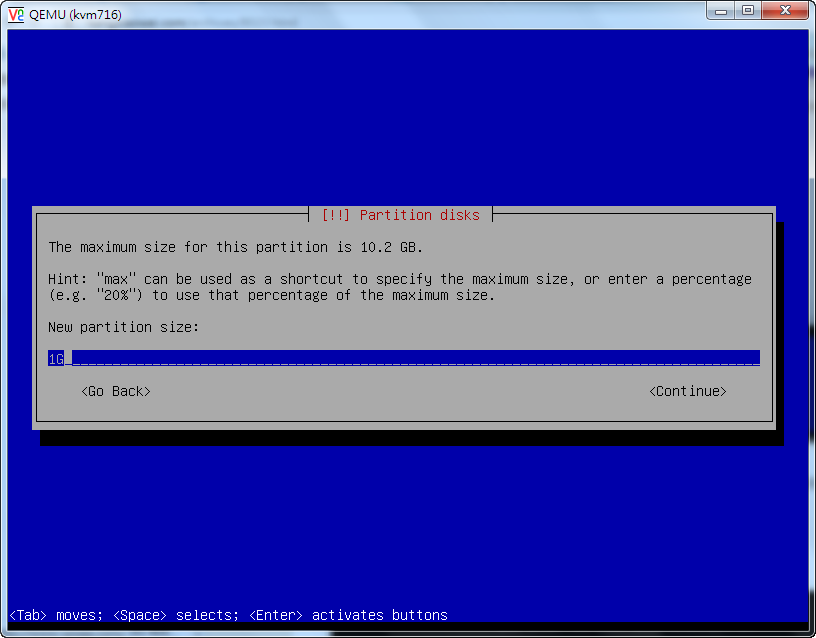The image size is (816, 638).
Task: Click the "New partition size:" label
Action: (123, 327)
